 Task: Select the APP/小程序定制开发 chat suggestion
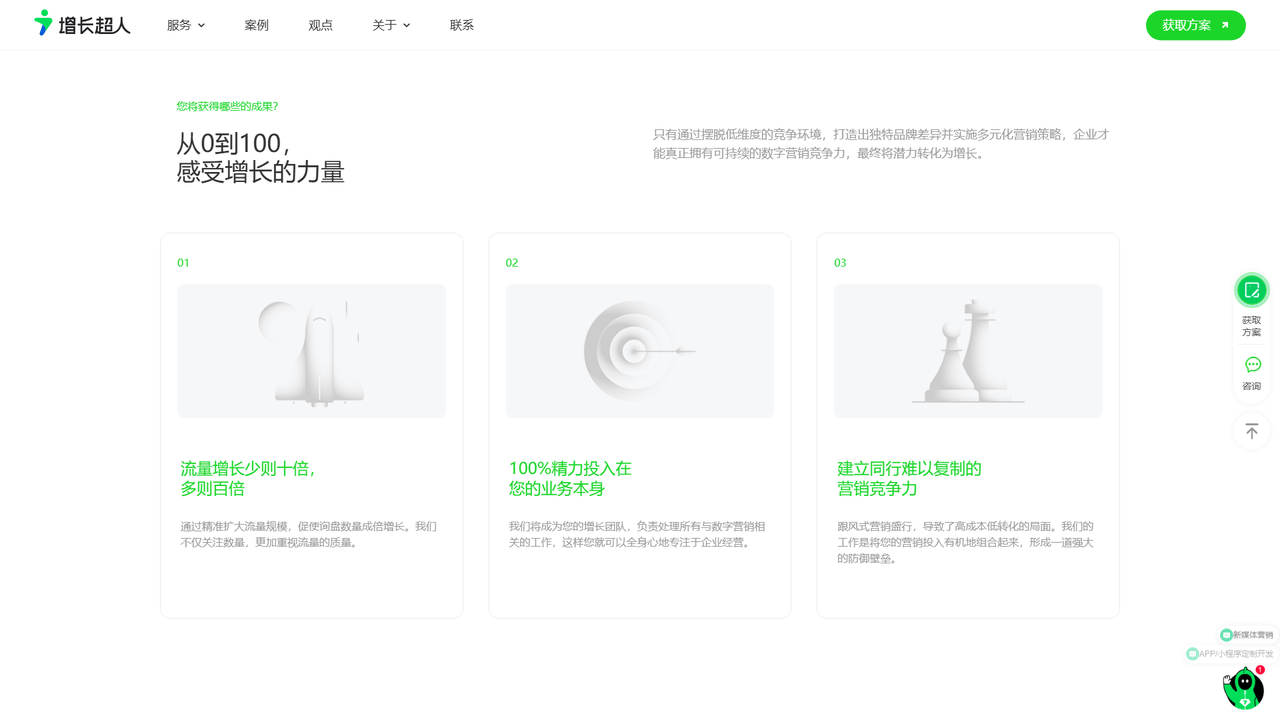(x=1230, y=654)
